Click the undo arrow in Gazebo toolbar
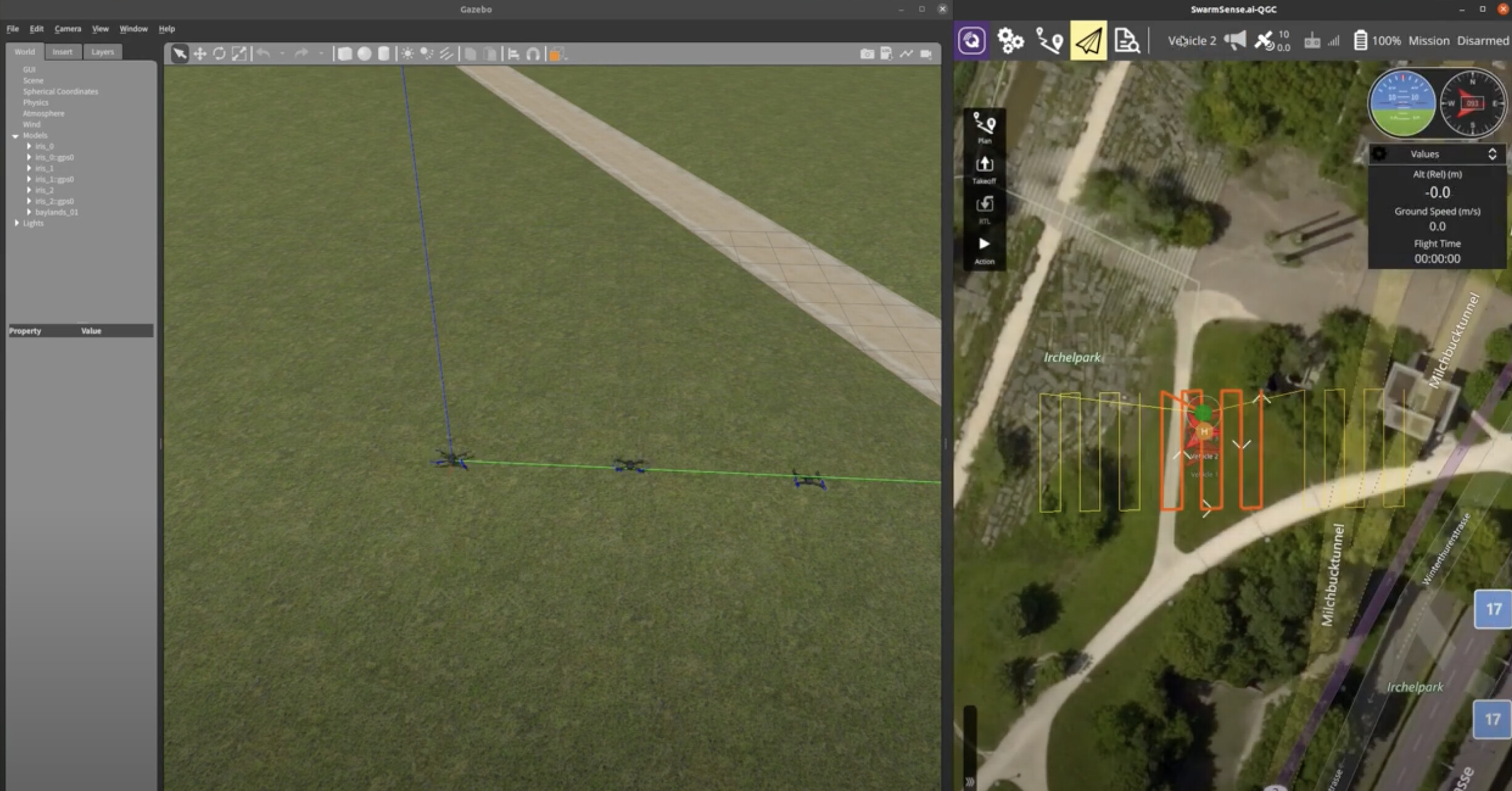1512x791 pixels. coord(263,54)
